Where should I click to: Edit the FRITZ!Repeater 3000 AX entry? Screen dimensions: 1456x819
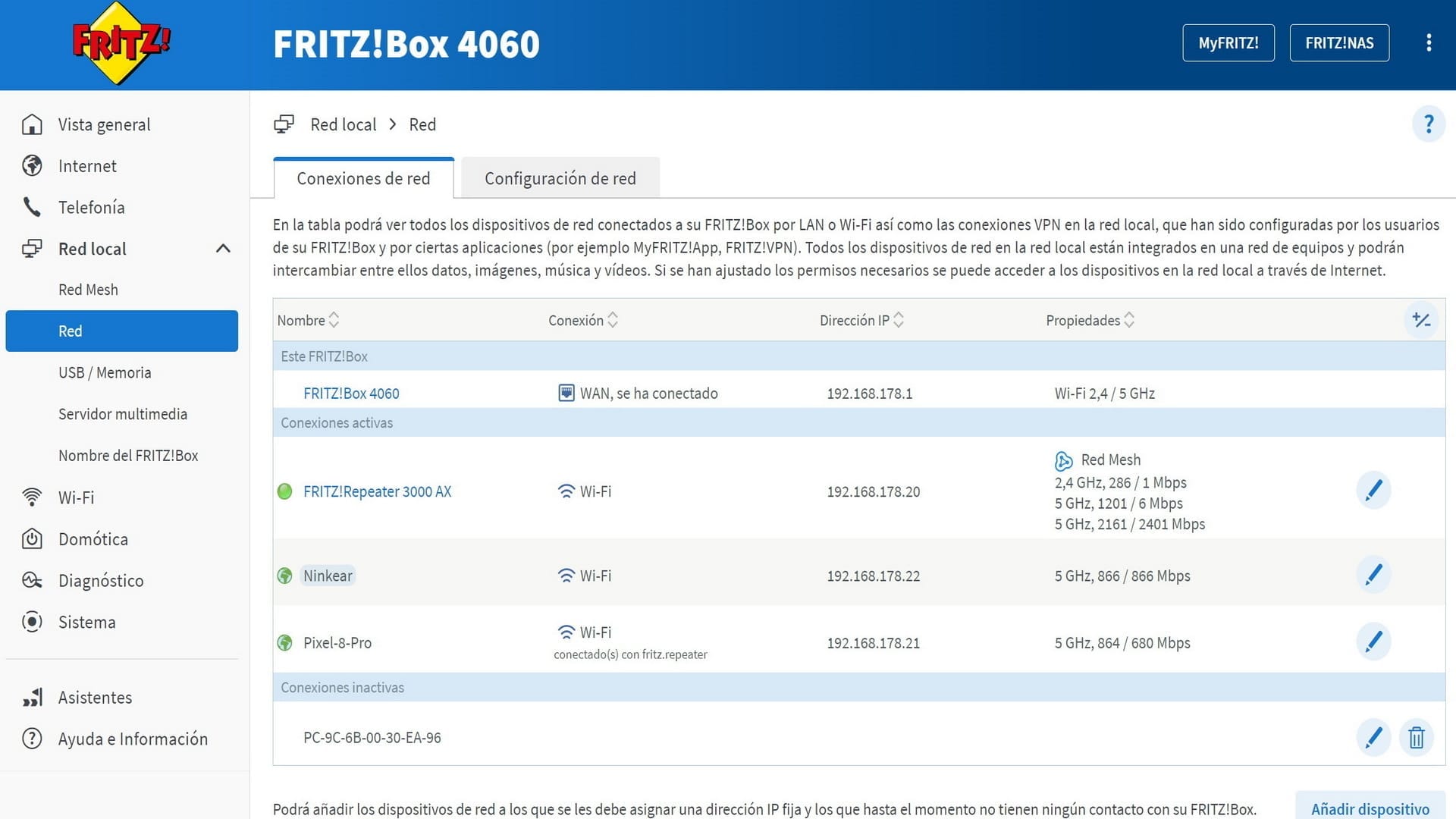click(x=1373, y=491)
